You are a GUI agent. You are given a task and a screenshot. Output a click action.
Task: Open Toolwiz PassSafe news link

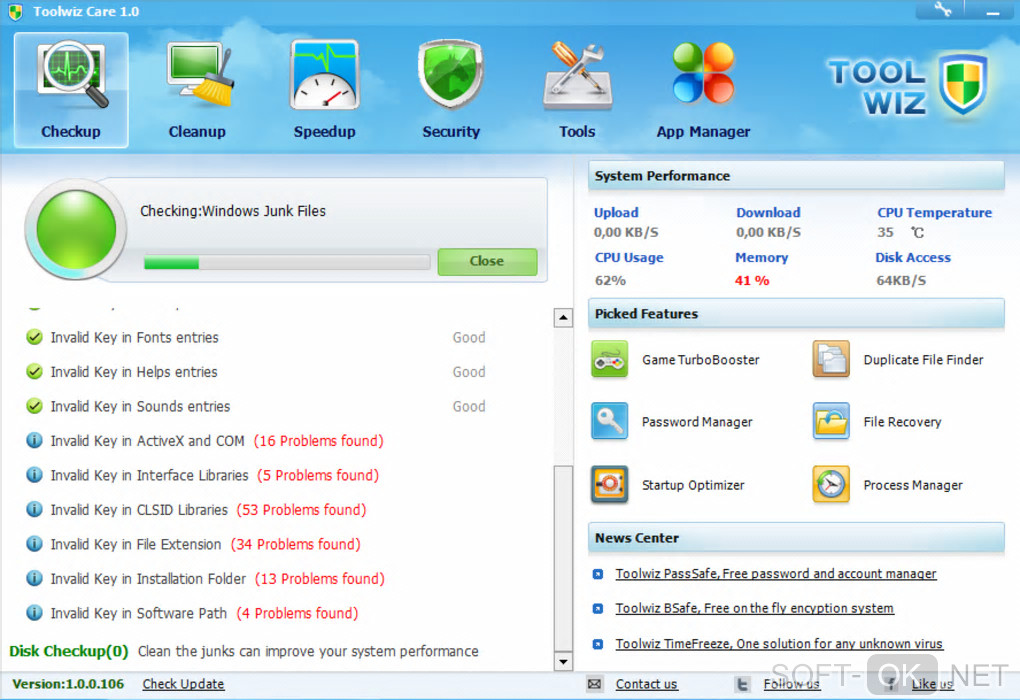click(x=776, y=574)
